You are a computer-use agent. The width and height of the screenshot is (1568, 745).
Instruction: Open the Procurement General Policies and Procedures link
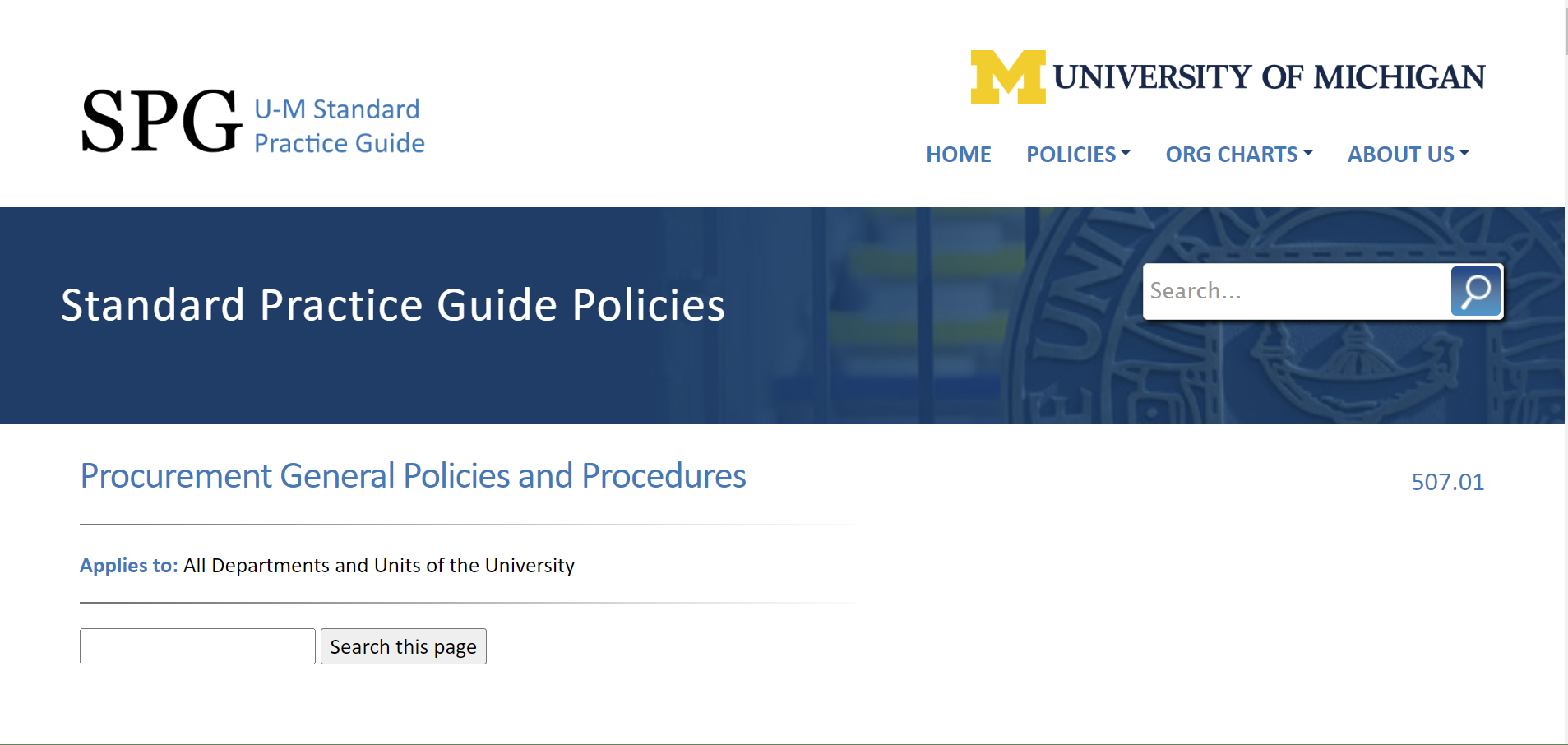tap(412, 476)
